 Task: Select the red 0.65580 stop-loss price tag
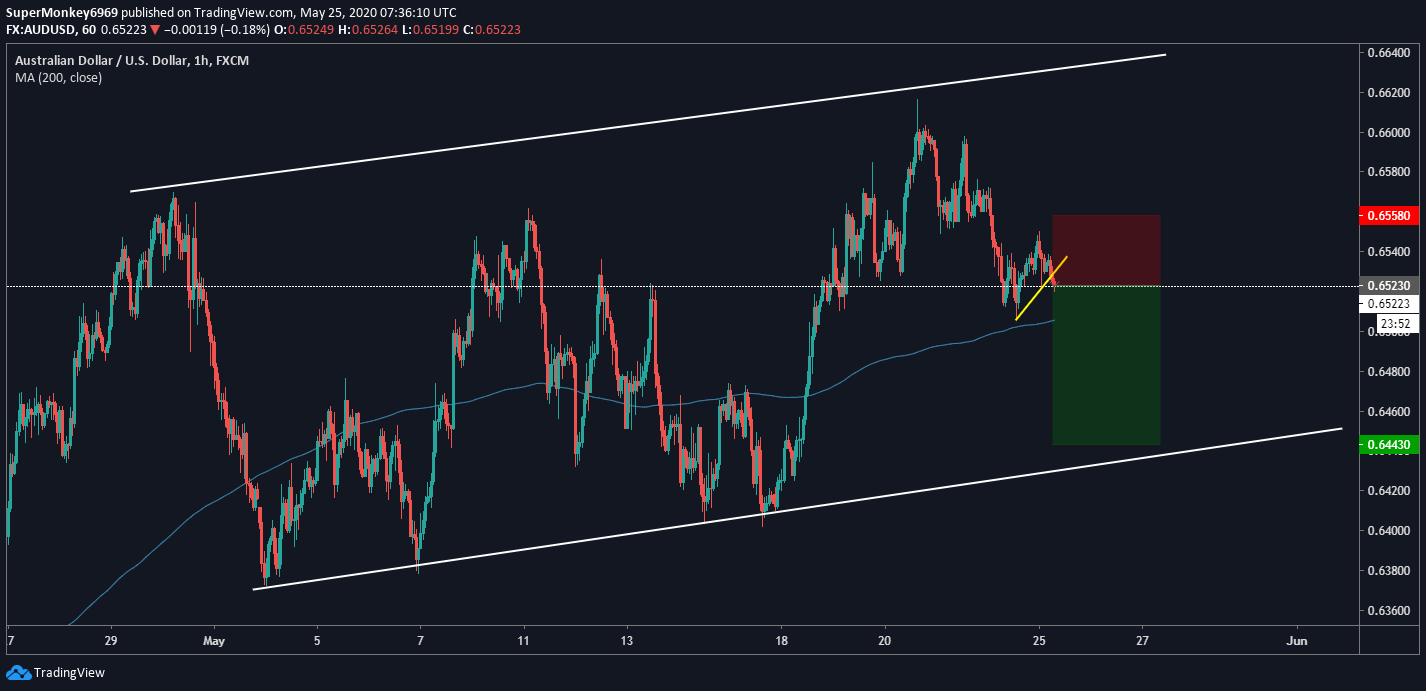click(1388, 215)
